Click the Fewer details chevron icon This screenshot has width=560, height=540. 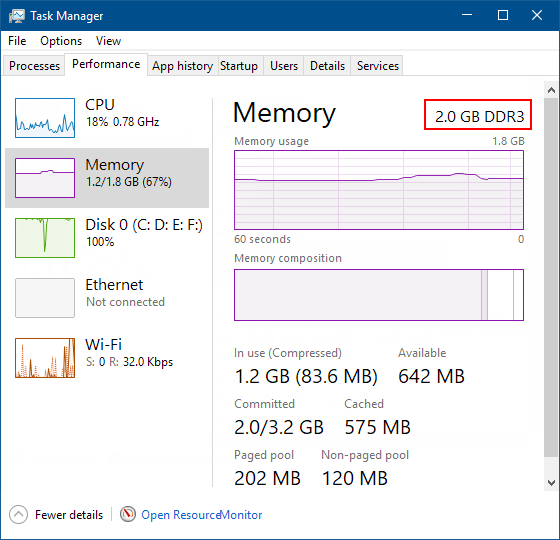pos(19,514)
